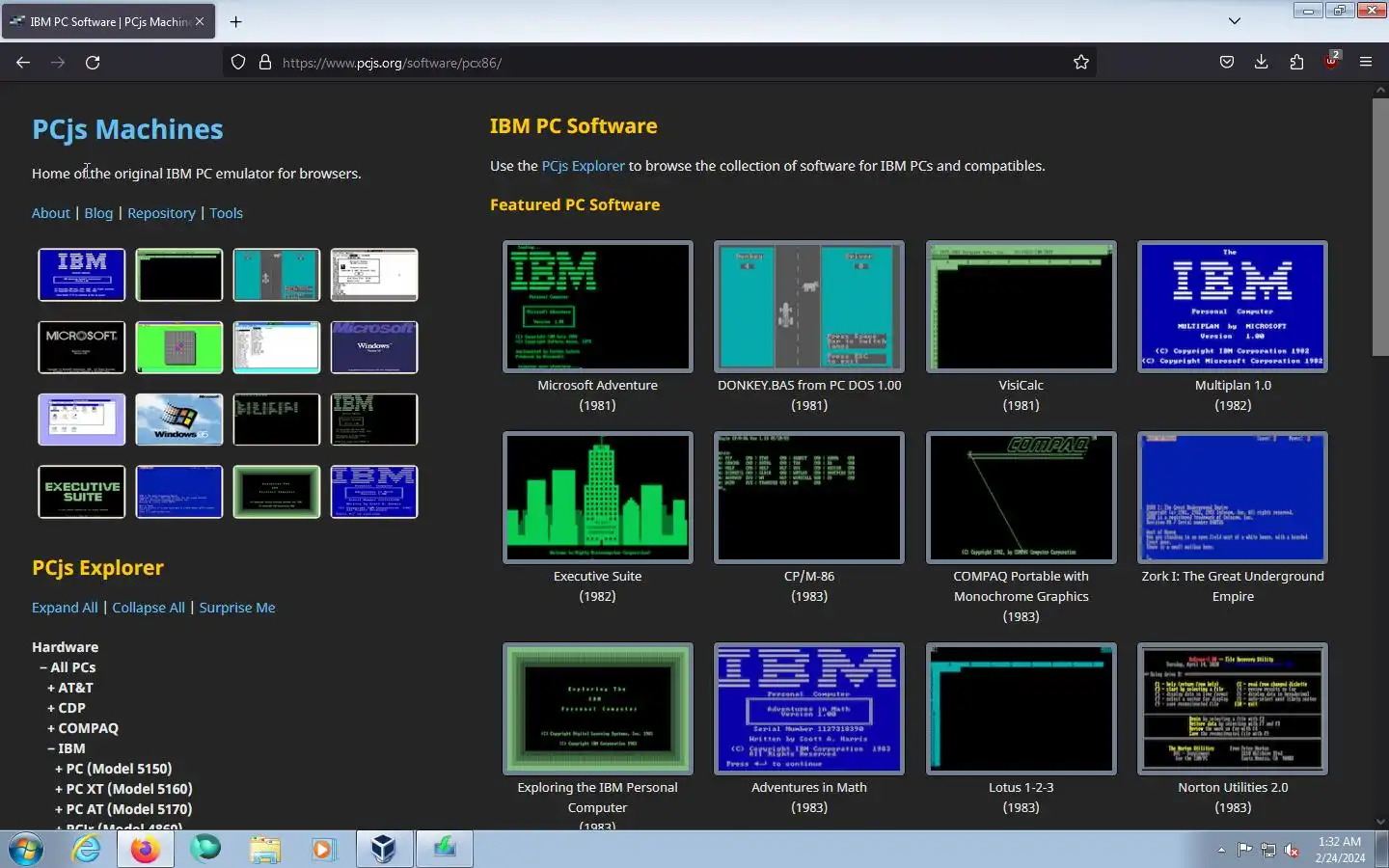
Task: Open the file explorer folder in taskbar
Action: tap(264, 850)
